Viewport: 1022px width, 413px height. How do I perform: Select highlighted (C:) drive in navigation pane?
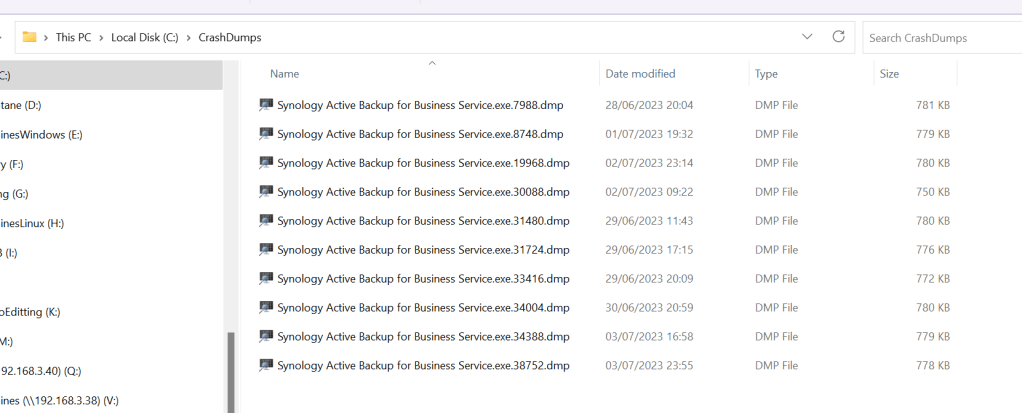pyautogui.click(x=111, y=76)
